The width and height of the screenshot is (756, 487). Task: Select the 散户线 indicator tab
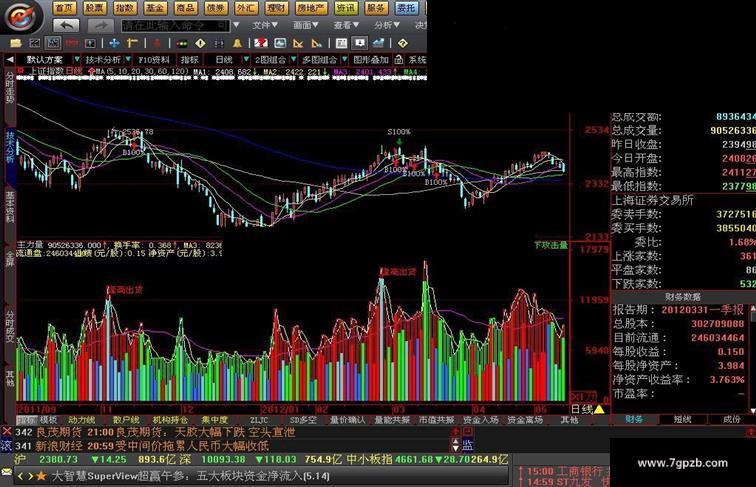point(126,420)
